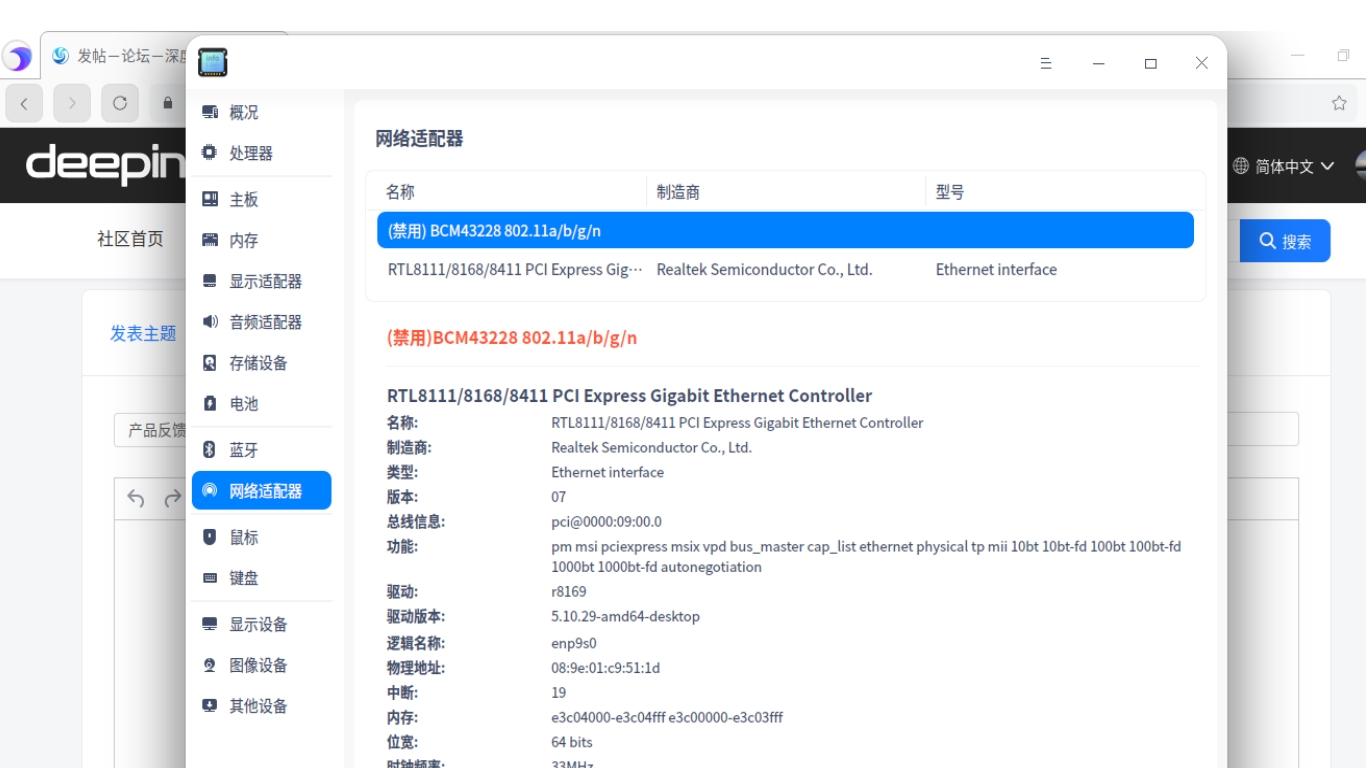Open 存储设备 storage device icon
The image size is (1366, 768).
coord(209,363)
